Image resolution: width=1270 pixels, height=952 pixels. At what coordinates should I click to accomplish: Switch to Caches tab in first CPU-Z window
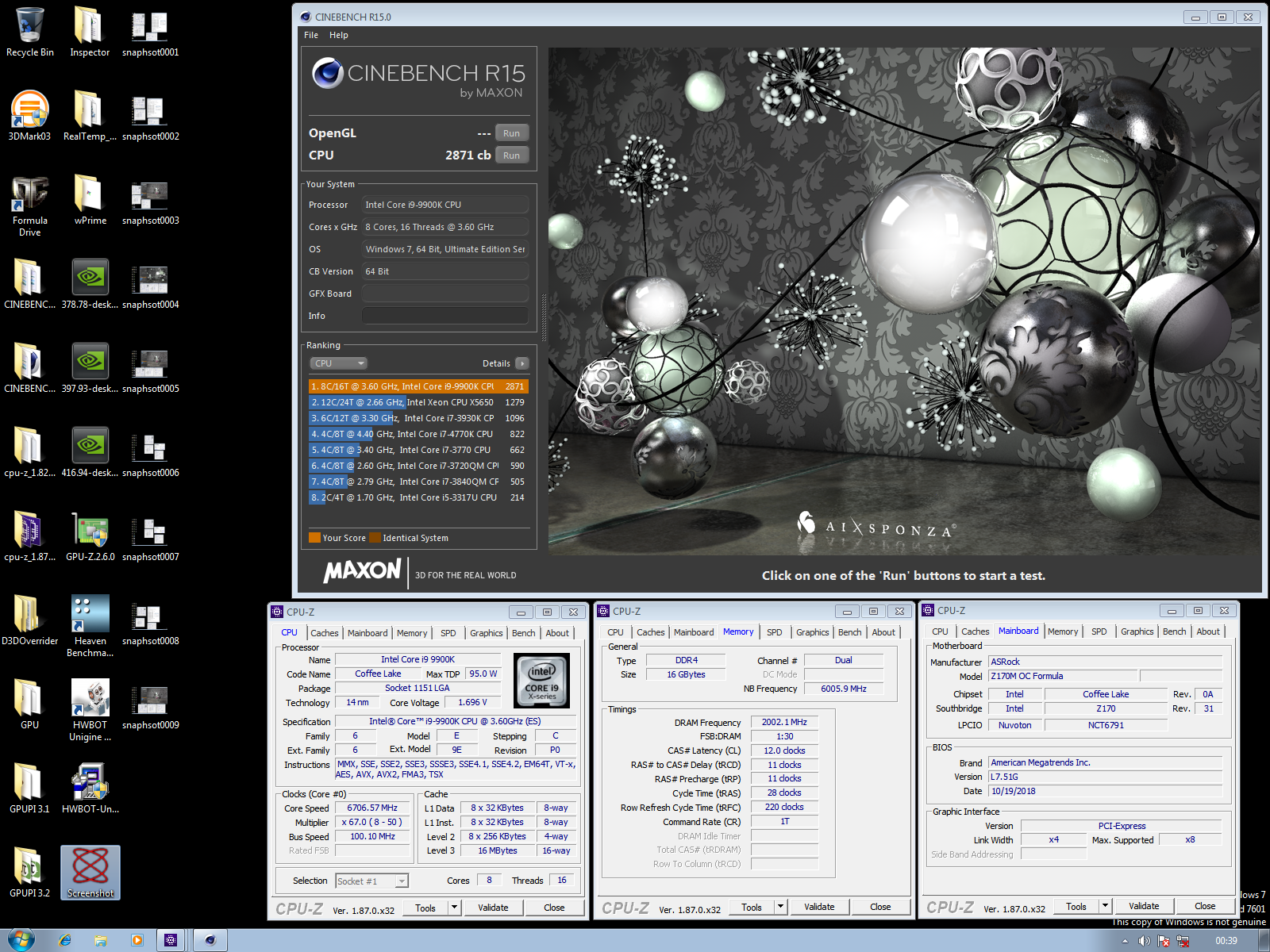[325, 633]
